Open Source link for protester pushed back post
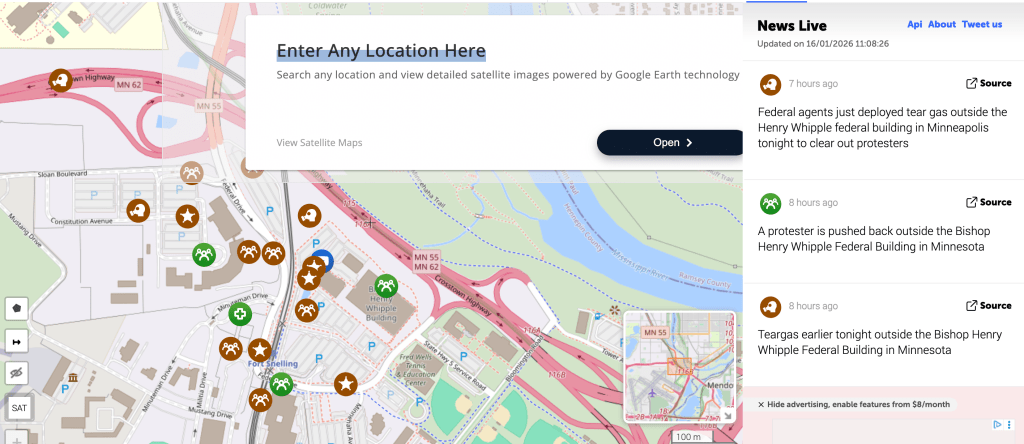The width and height of the screenshot is (1024, 444). [x=989, y=202]
